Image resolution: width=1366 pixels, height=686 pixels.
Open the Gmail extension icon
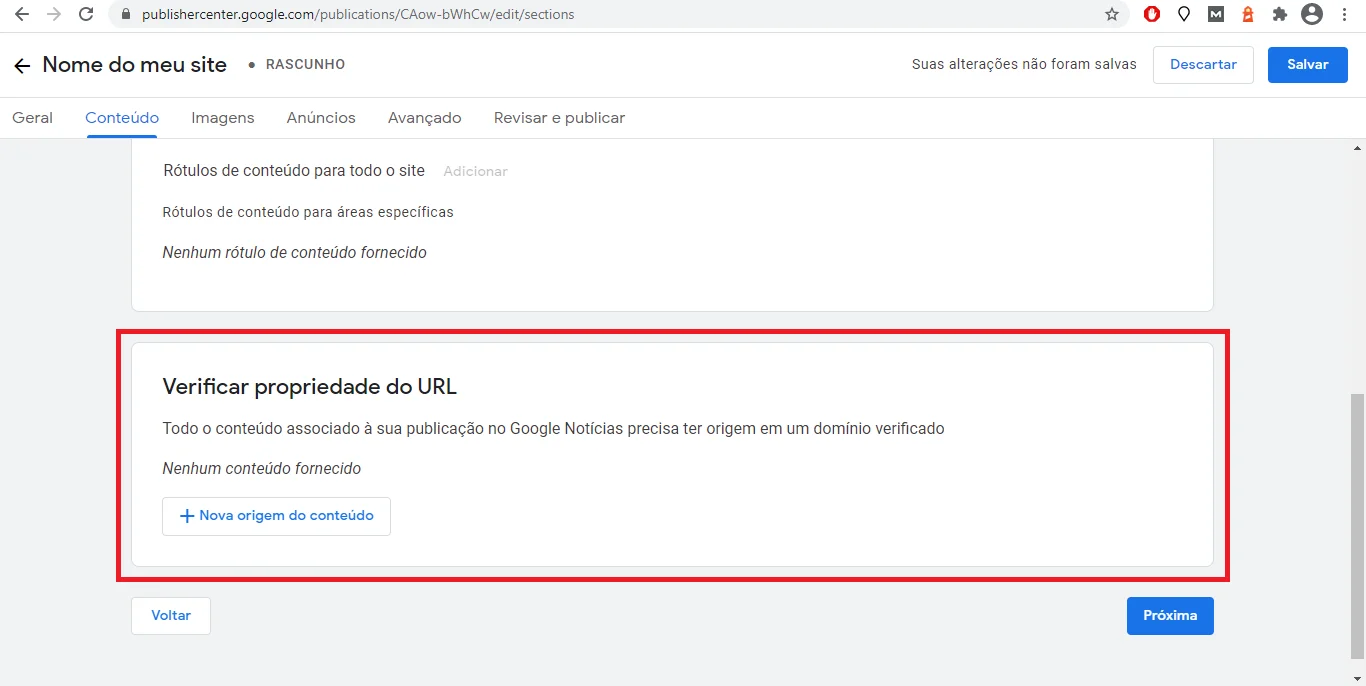pyautogui.click(x=1216, y=15)
